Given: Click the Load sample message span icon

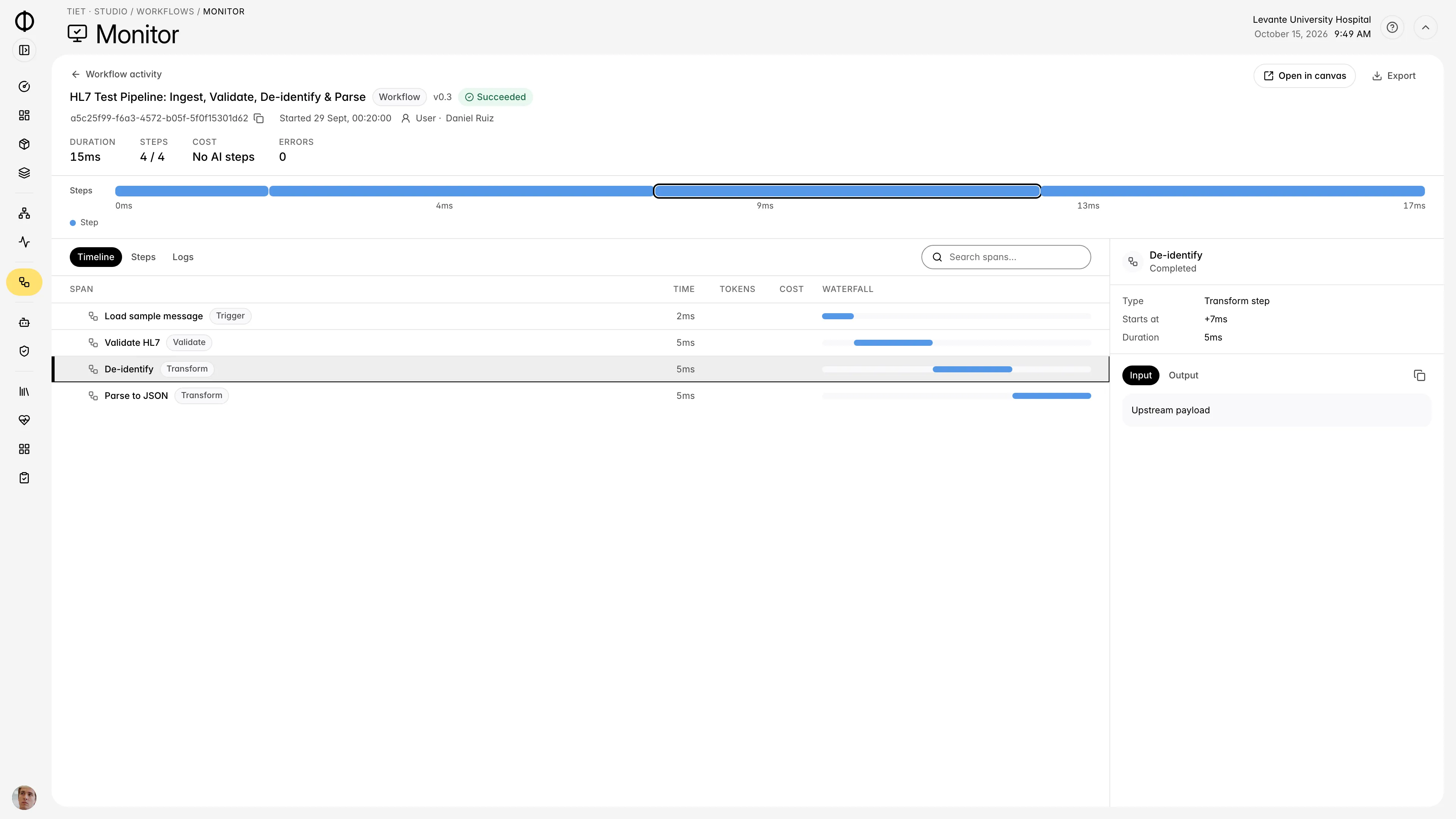Looking at the screenshot, I should pyautogui.click(x=93, y=316).
